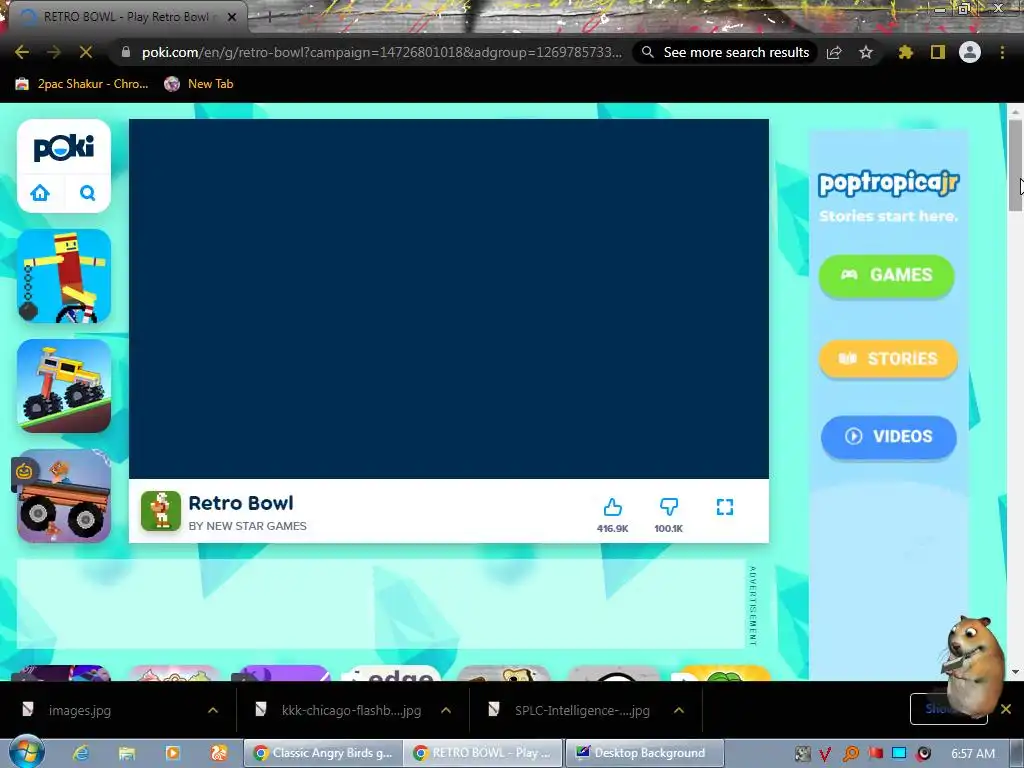Viewport: 1024px width, 768px height.
Task: Go to Poki home icon
Action: pyautogui.click(x=40, y=193)
